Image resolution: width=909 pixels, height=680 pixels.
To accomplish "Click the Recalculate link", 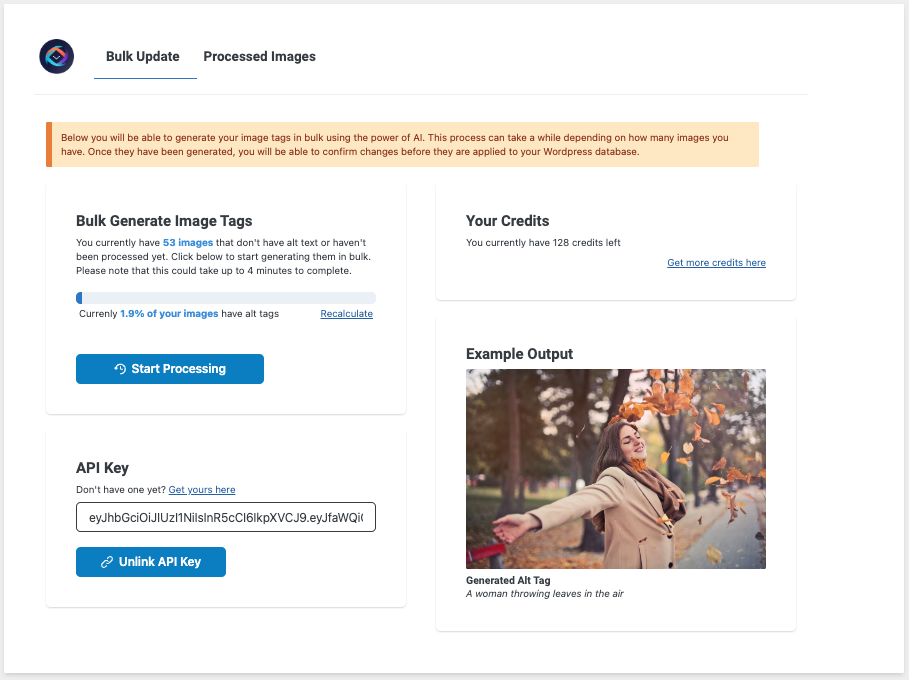I will pos(346,314).
